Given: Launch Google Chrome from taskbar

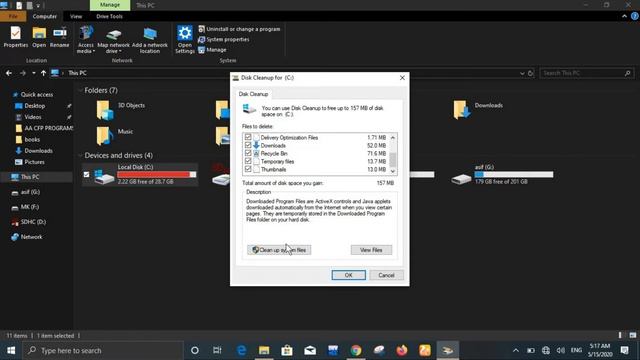Looking at the screenshot, I should tap(356, 350).
